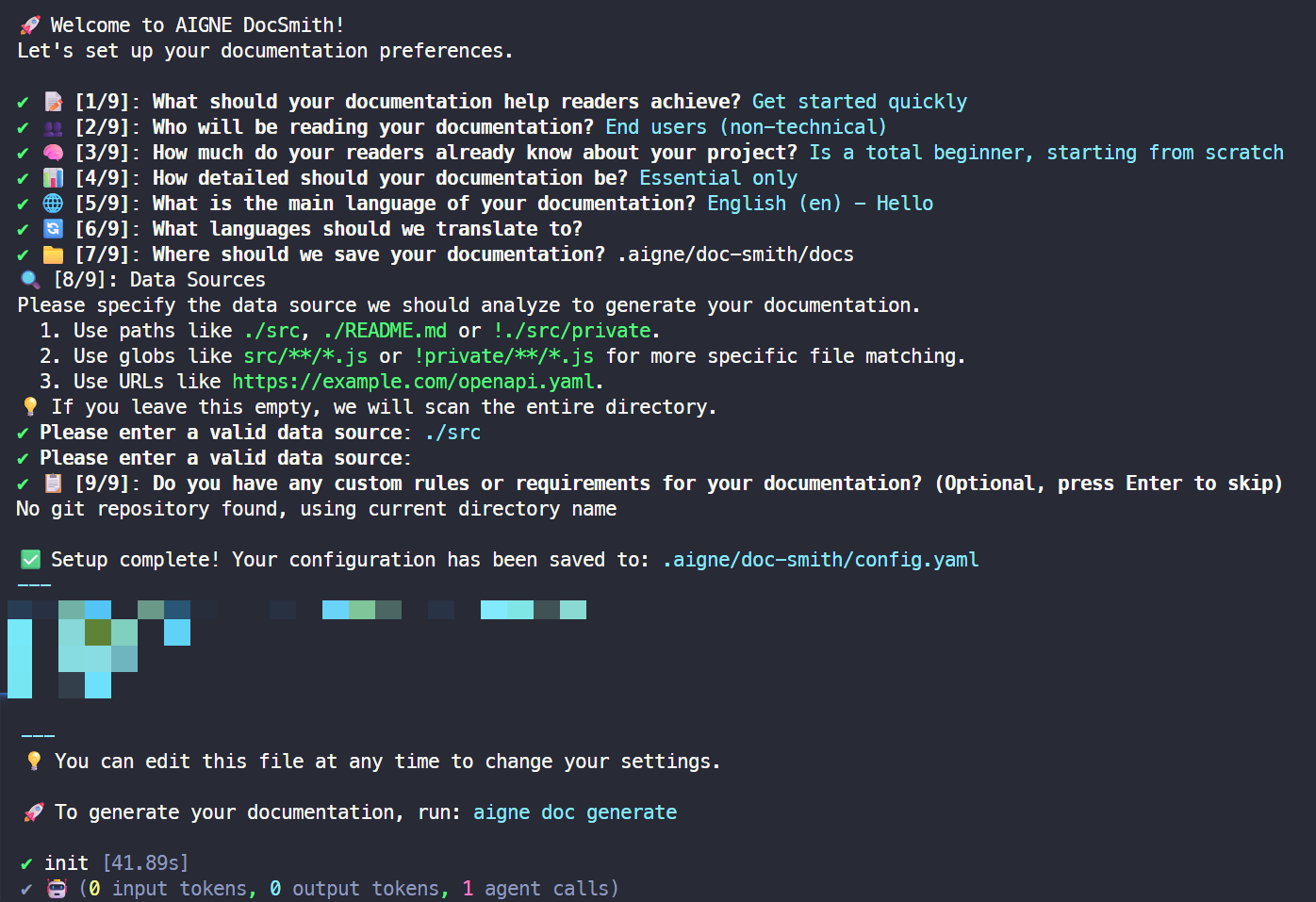Click the bar chart icon on step 4/9
The image size is (1316, 902).
point(54,178)
